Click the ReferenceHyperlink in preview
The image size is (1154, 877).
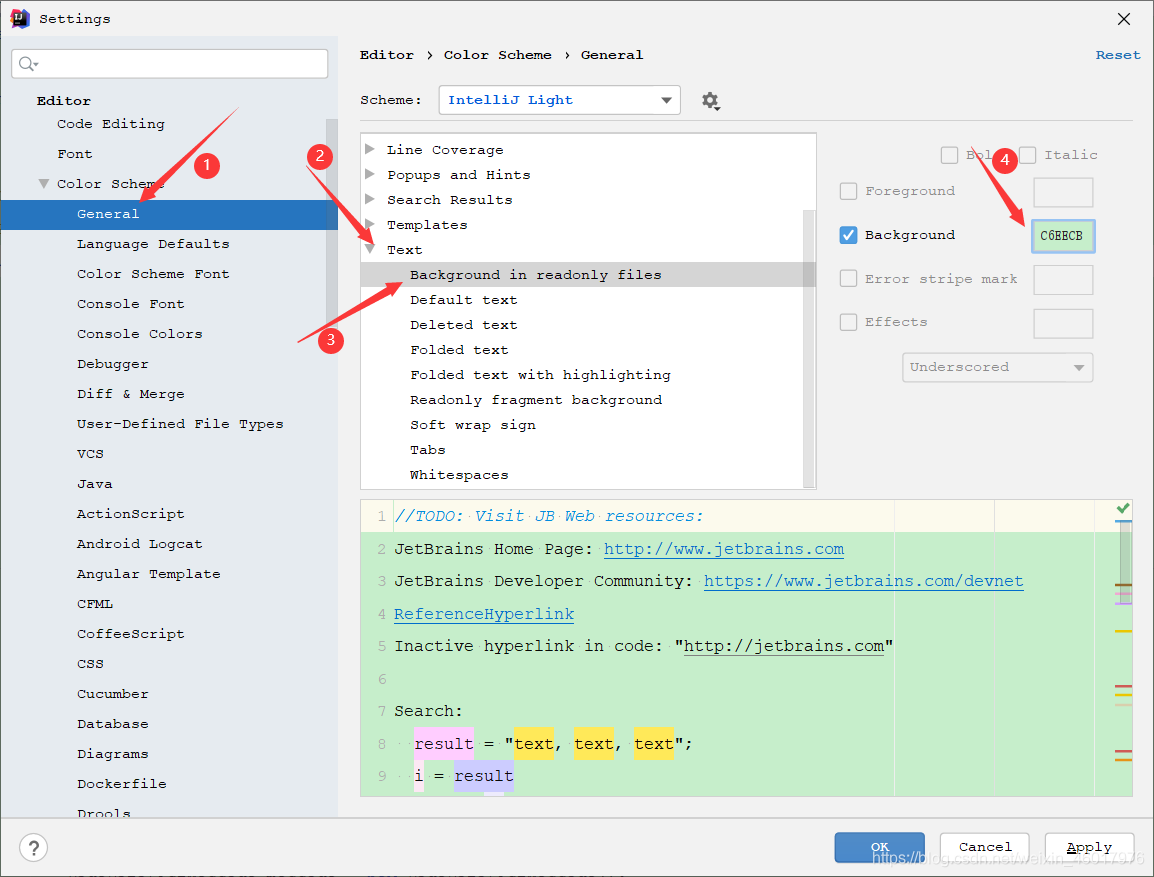484,614
